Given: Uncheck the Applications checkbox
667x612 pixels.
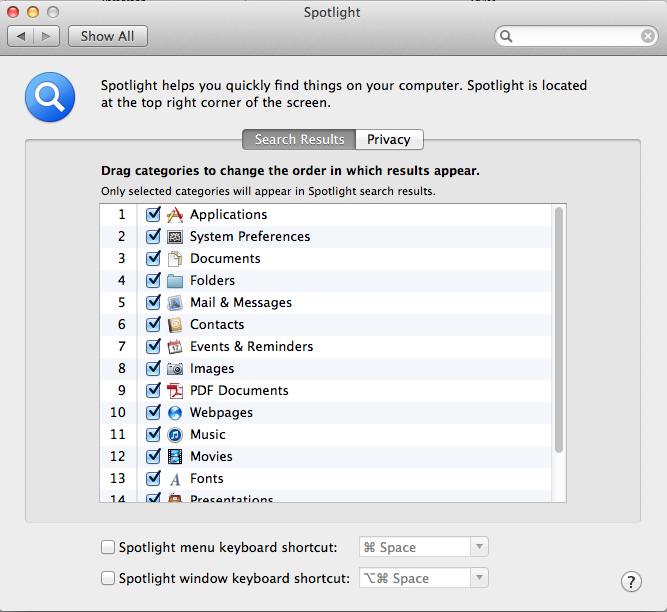Looking at the screenshot, I should click(153, 214).
